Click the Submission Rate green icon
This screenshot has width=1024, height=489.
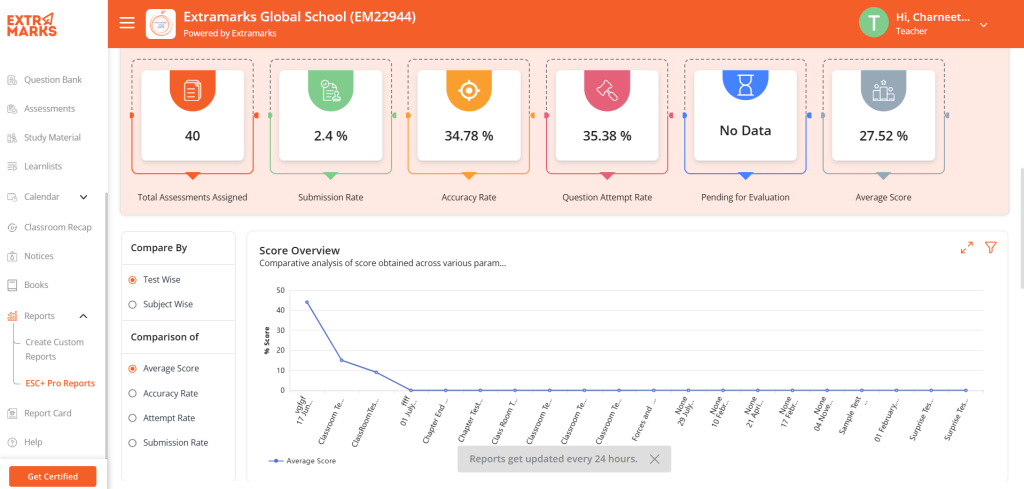tap(331, 91)
